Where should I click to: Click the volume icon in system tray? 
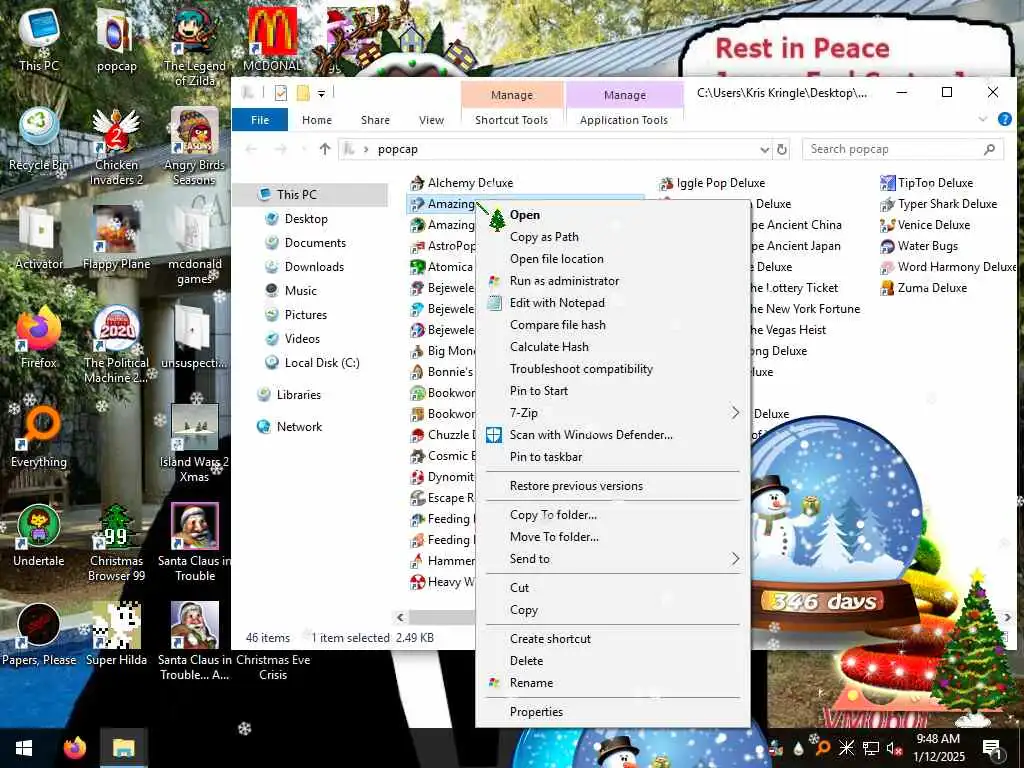pos(894,748)
